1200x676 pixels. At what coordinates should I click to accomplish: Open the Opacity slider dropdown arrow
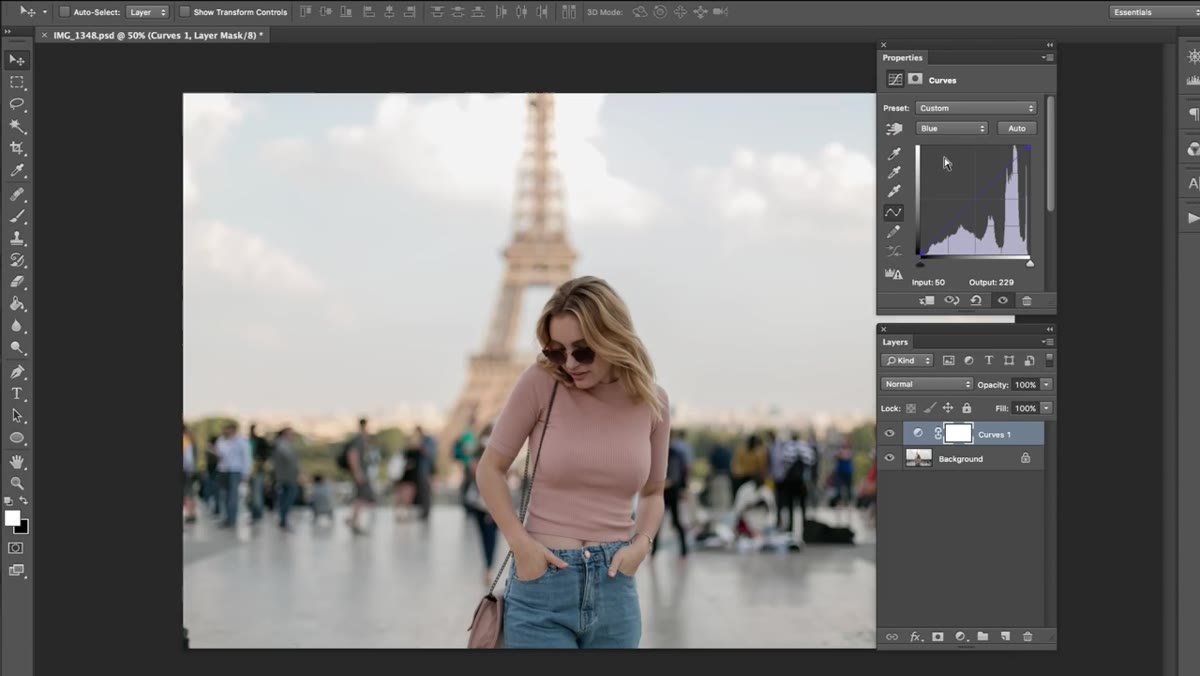click(1046, 384)
